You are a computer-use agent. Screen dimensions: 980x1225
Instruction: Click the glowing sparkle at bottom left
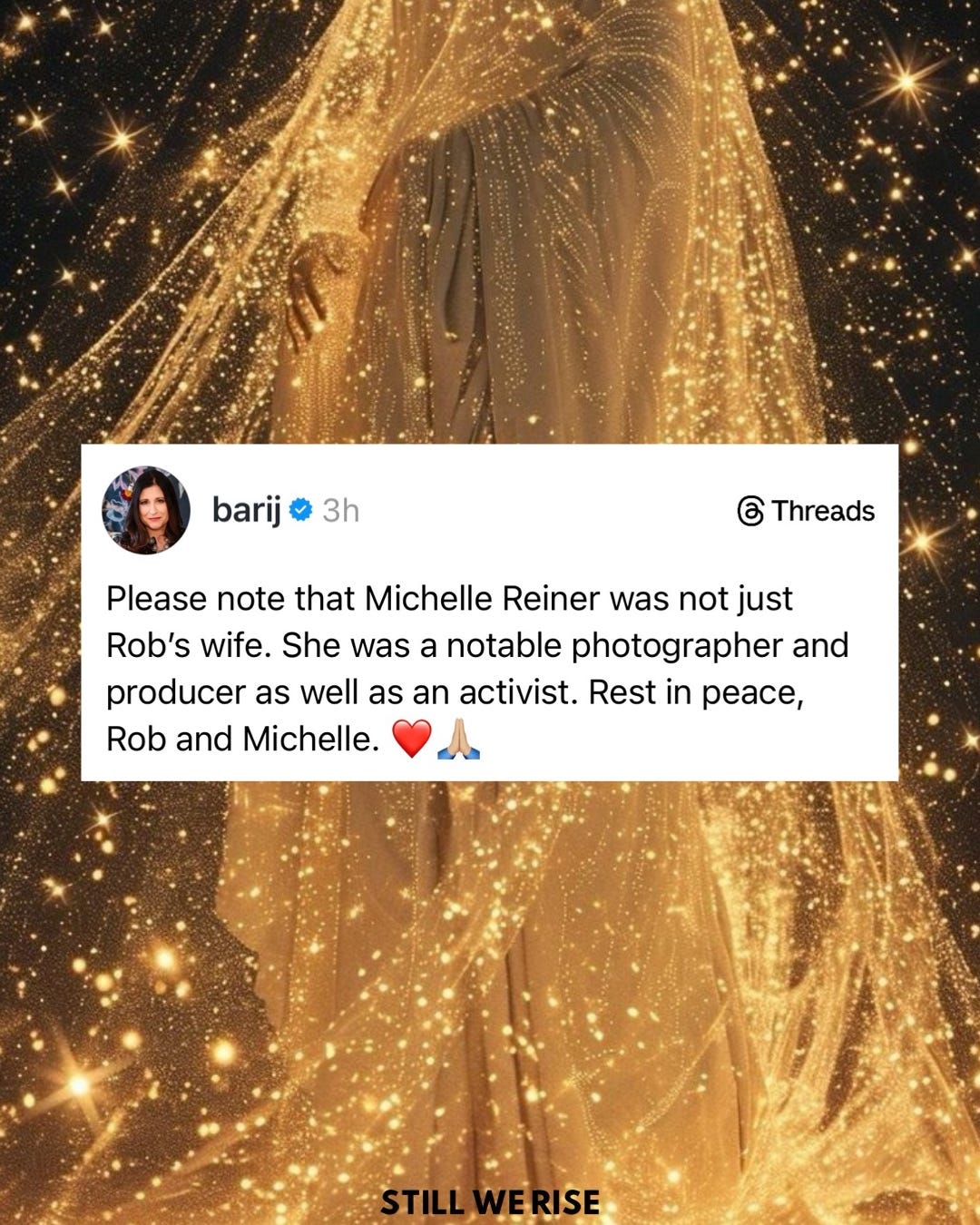[x=79, y=1083]
